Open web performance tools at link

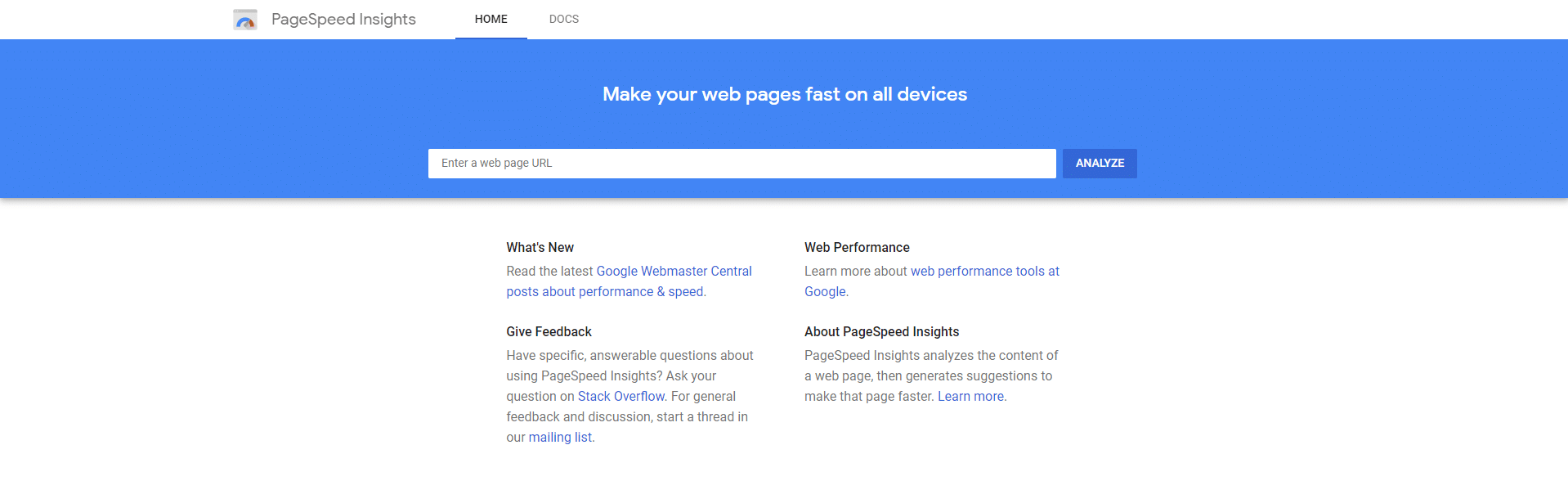pyautogui.click(x=985, y=271)
